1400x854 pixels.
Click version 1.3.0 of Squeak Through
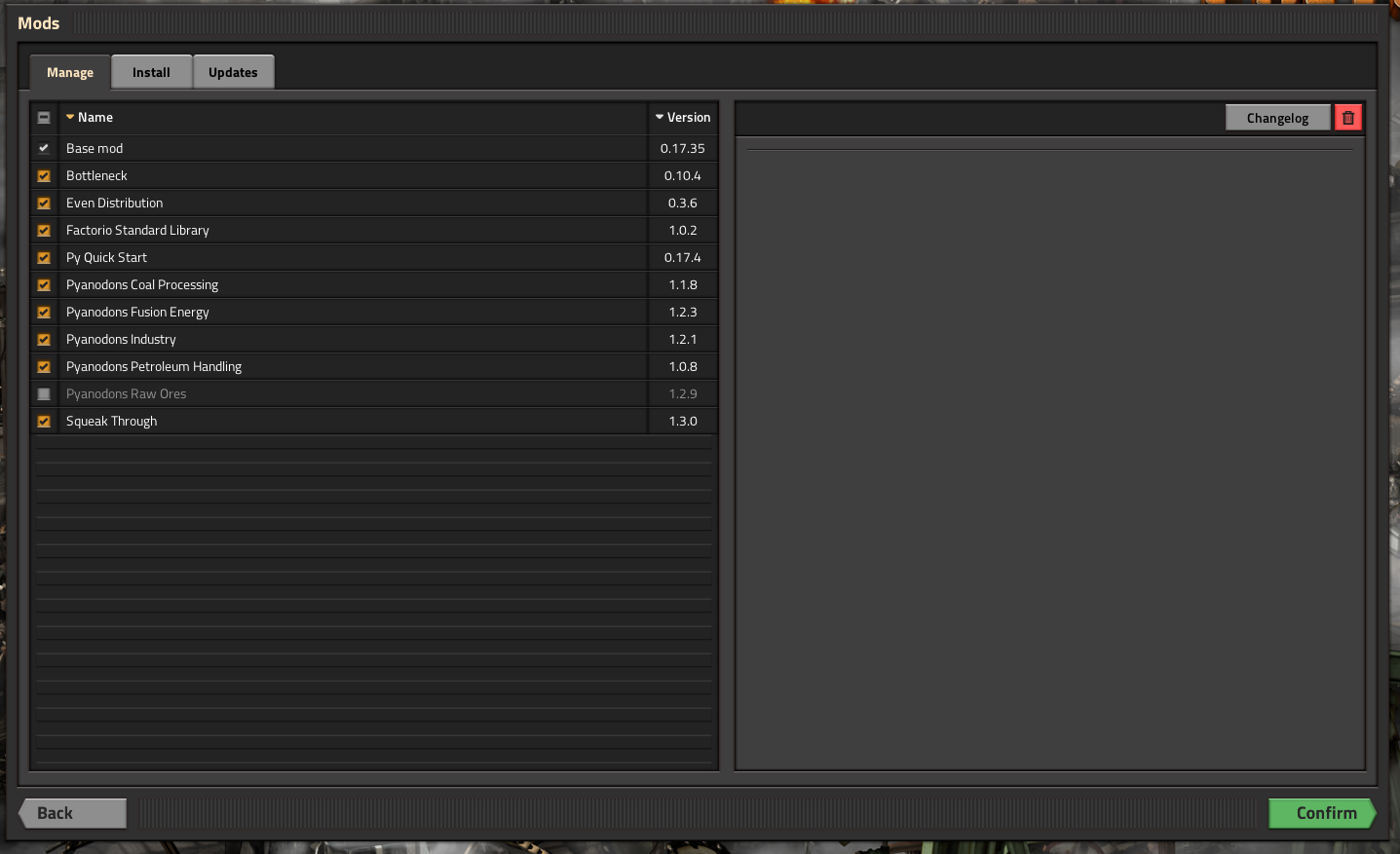tap(683, 422)
